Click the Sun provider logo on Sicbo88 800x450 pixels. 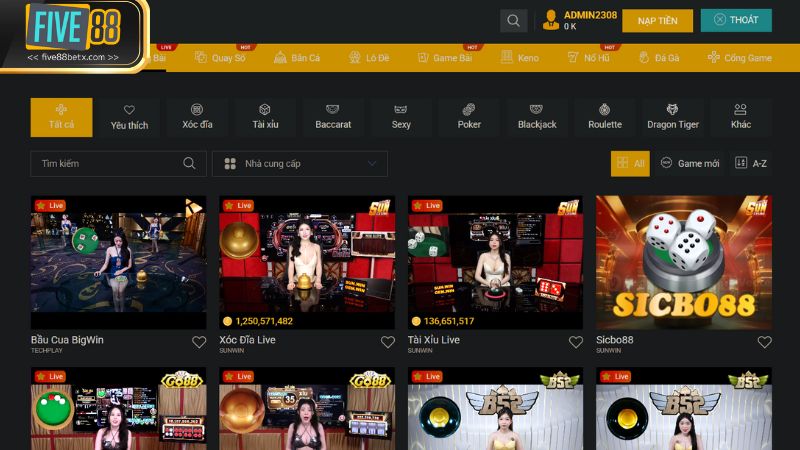[x=757, y=207]
